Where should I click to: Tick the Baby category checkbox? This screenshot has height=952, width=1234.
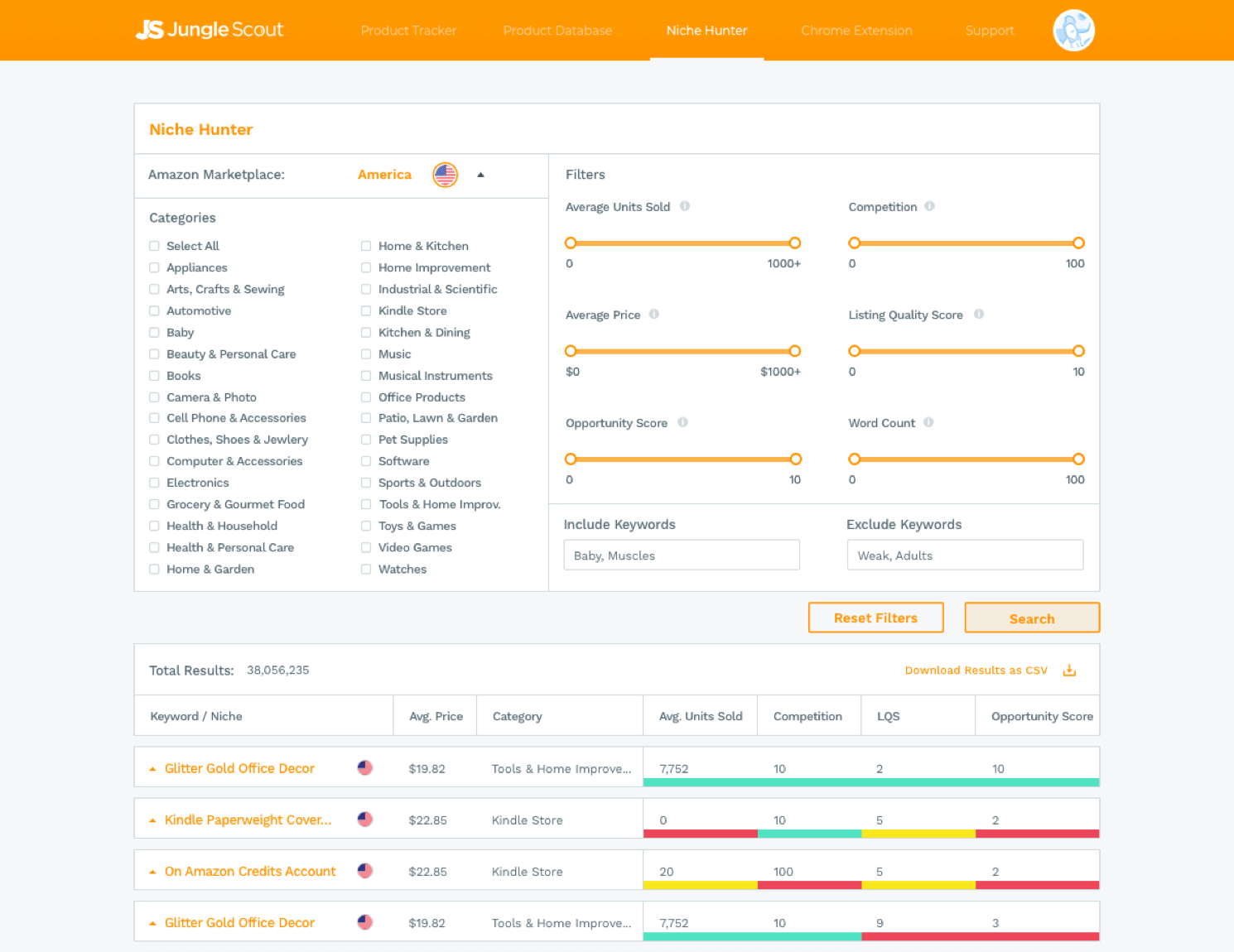point(154,332)
